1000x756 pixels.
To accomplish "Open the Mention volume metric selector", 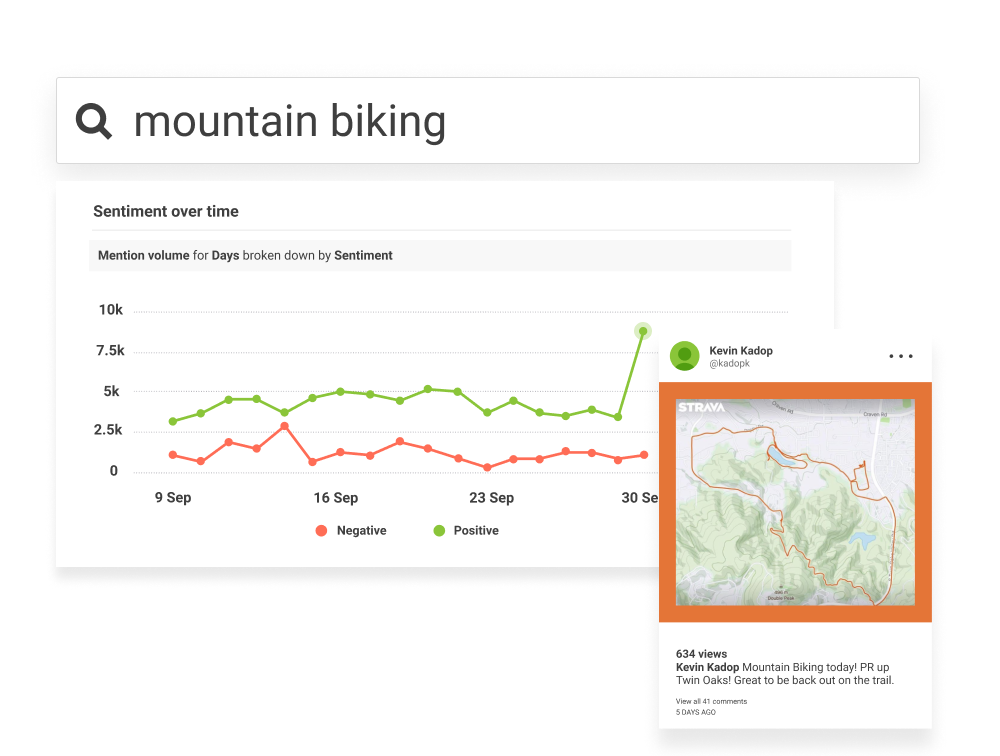I will [143, 256].
